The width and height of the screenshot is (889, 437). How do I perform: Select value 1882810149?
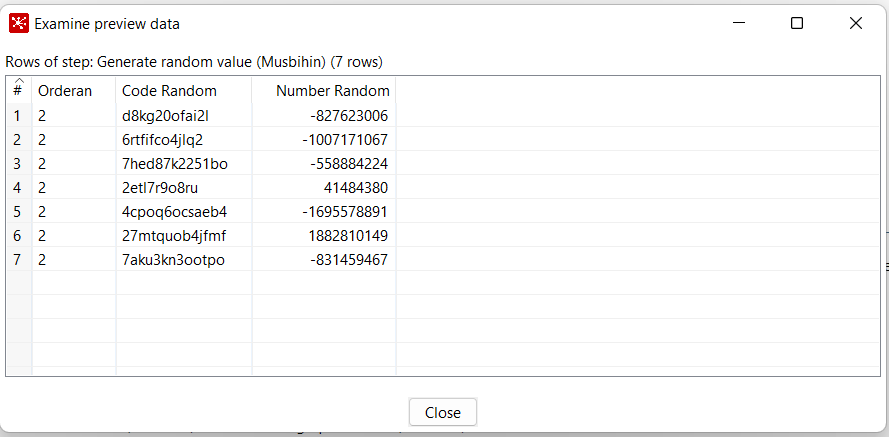[324, 235]
